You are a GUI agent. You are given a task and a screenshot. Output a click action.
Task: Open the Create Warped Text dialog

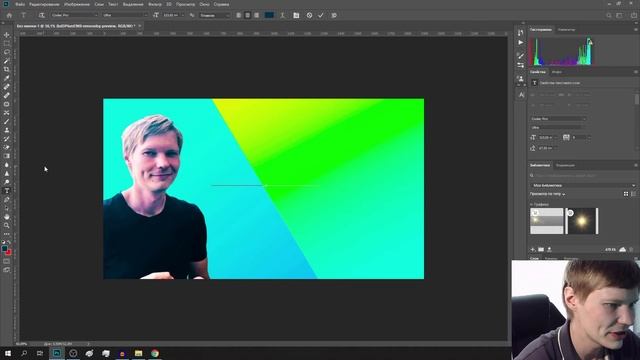click(x=282, y=15)
